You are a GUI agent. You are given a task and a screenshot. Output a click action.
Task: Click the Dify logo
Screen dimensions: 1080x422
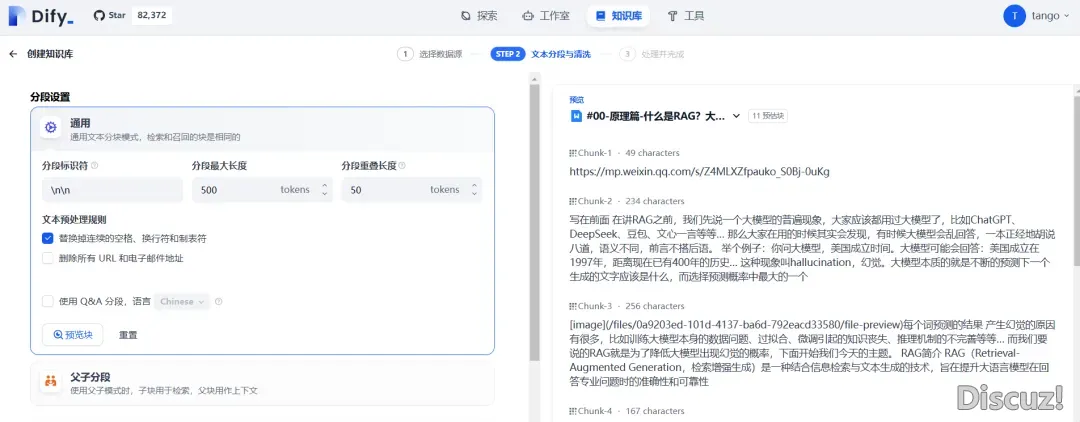click(41, 16)
